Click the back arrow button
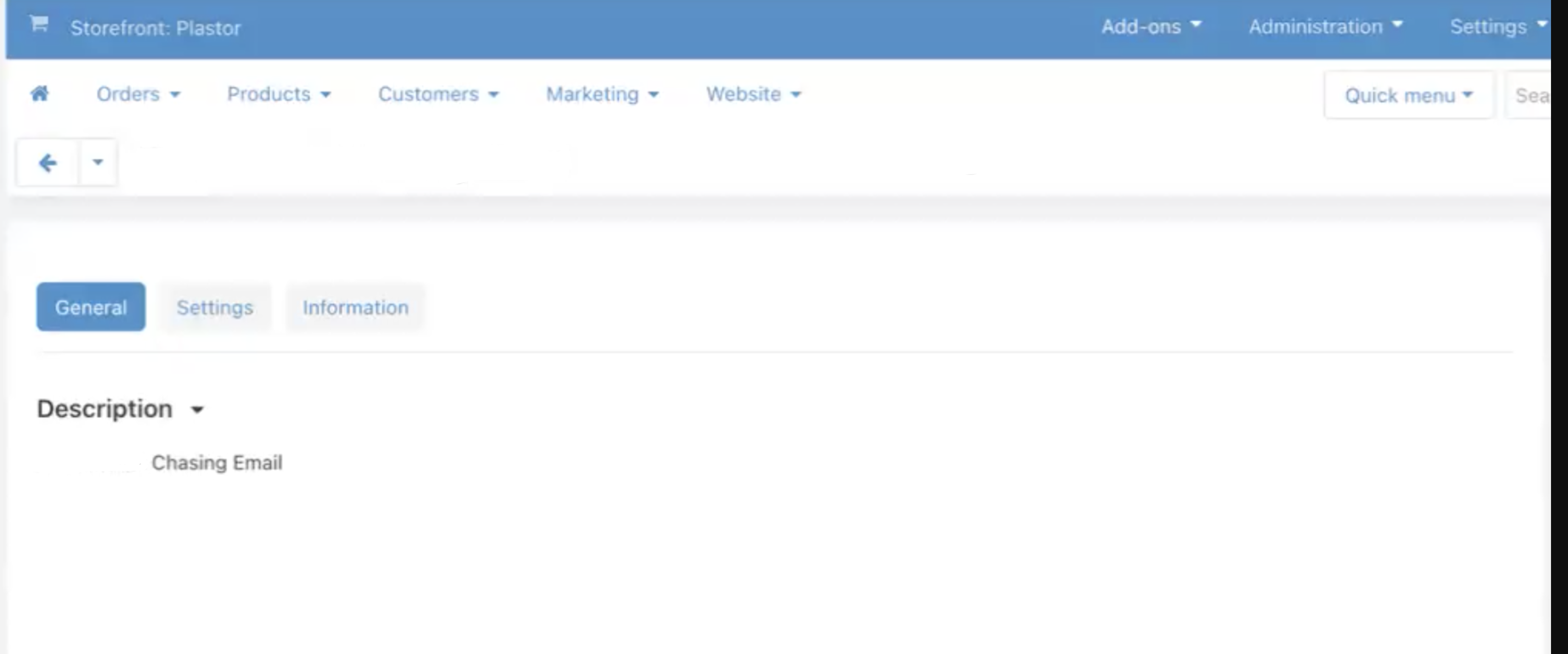This screenshot has width=1568, height=654. (x=48, y=162)
